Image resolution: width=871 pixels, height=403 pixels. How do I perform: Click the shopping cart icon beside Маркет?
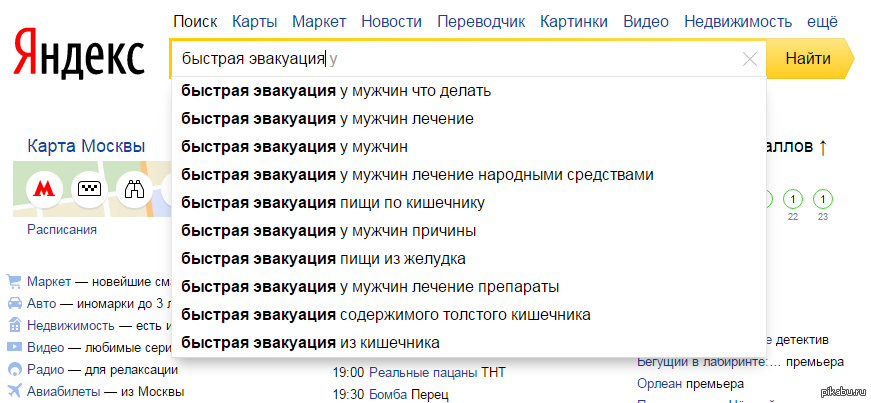(15, 282)
